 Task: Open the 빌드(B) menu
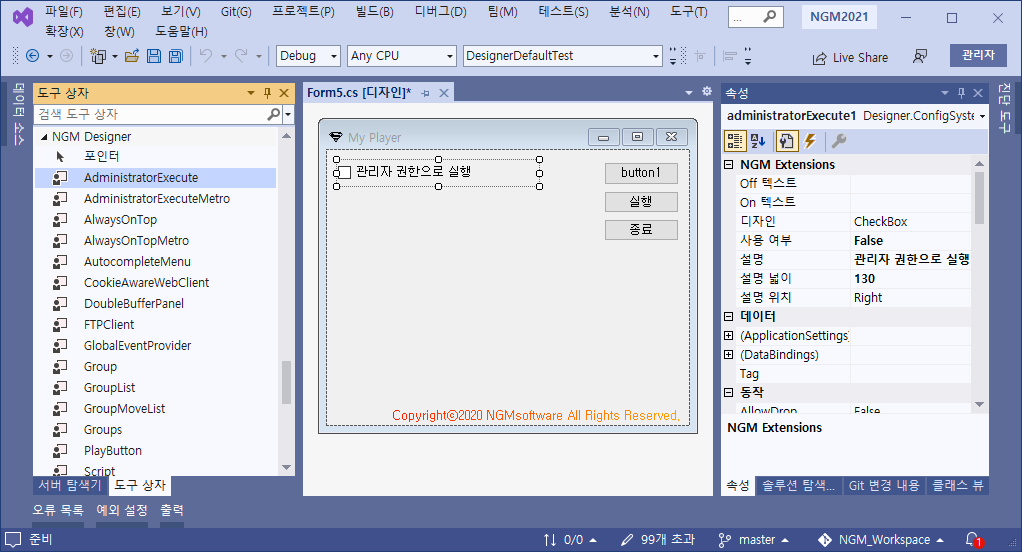click(375, 12)
